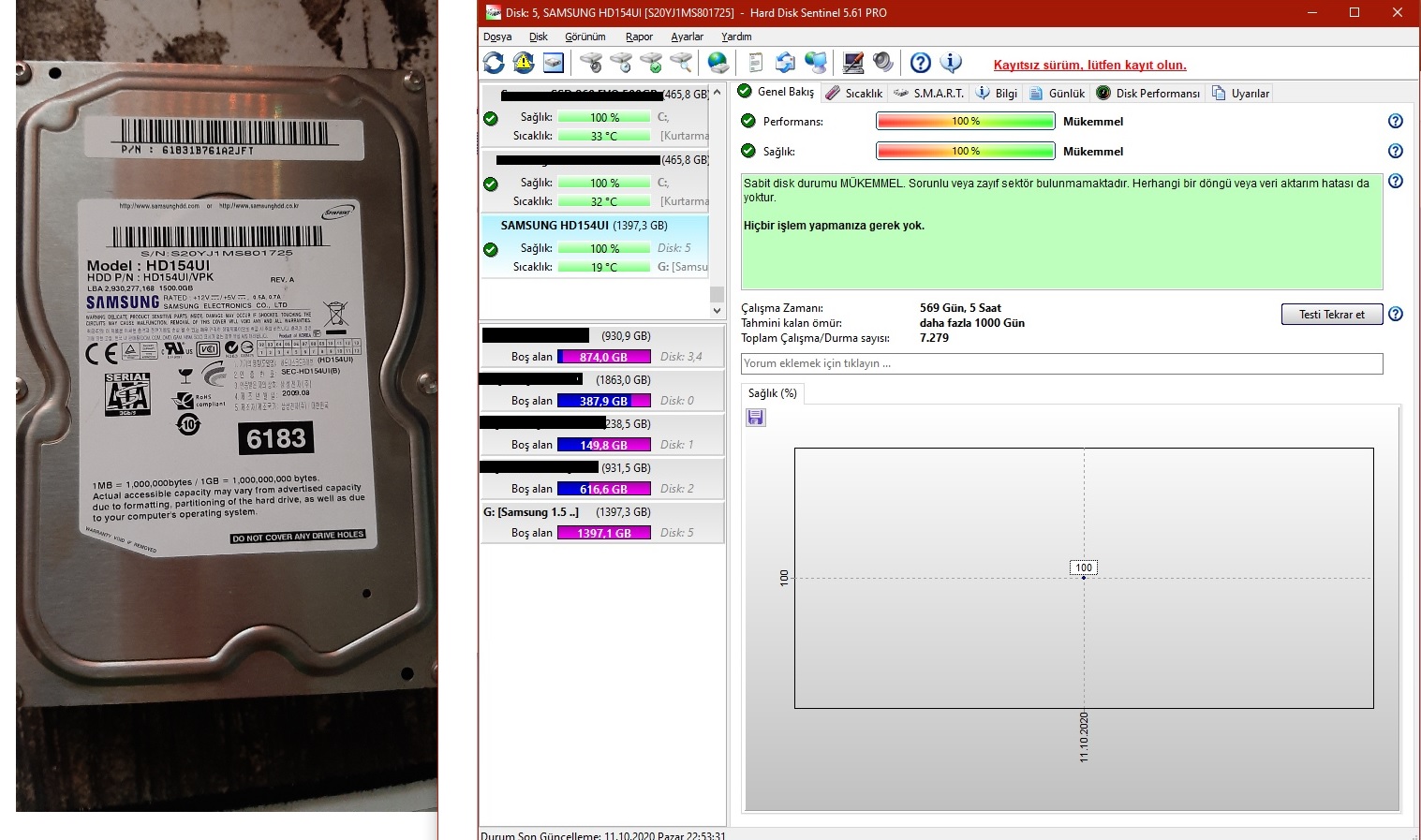Click the help icon next to Performans
1421x840 pixels.
[x=1396, y=121]
